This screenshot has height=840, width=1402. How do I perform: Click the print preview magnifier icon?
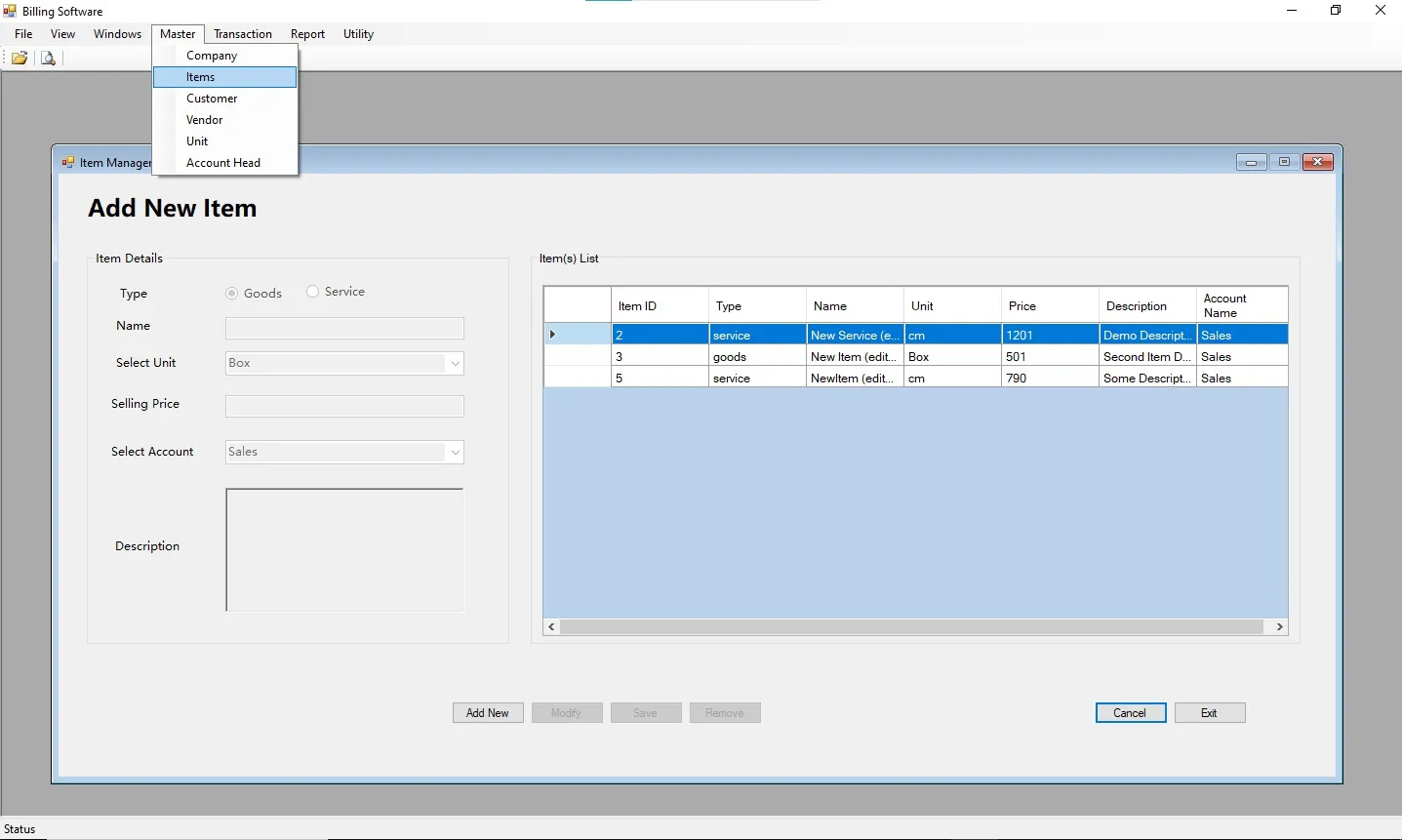click(x=48, y=59)
